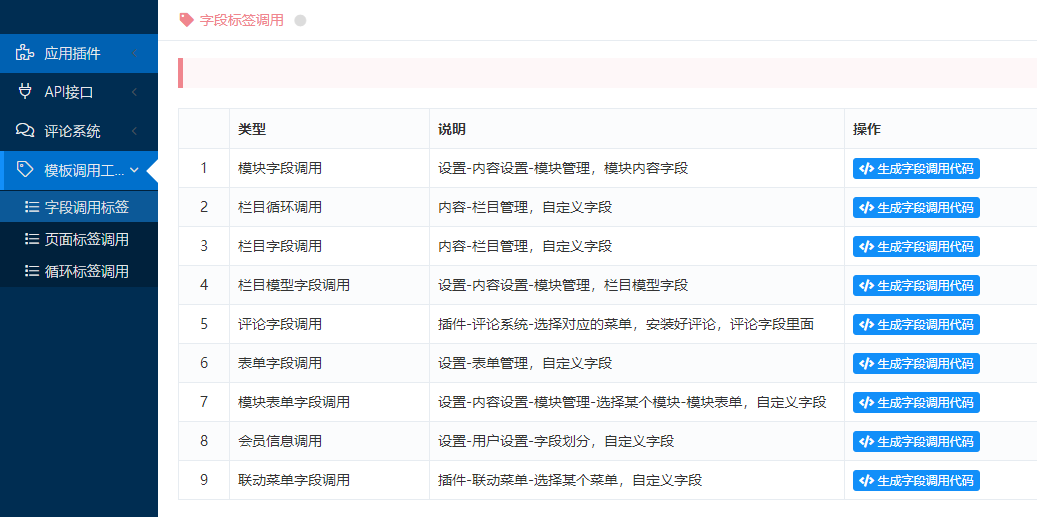1037x517 pixels.
Task: Click description 设置-内容设置-模块管理，栏目模型字段
Action: point(563,286)
